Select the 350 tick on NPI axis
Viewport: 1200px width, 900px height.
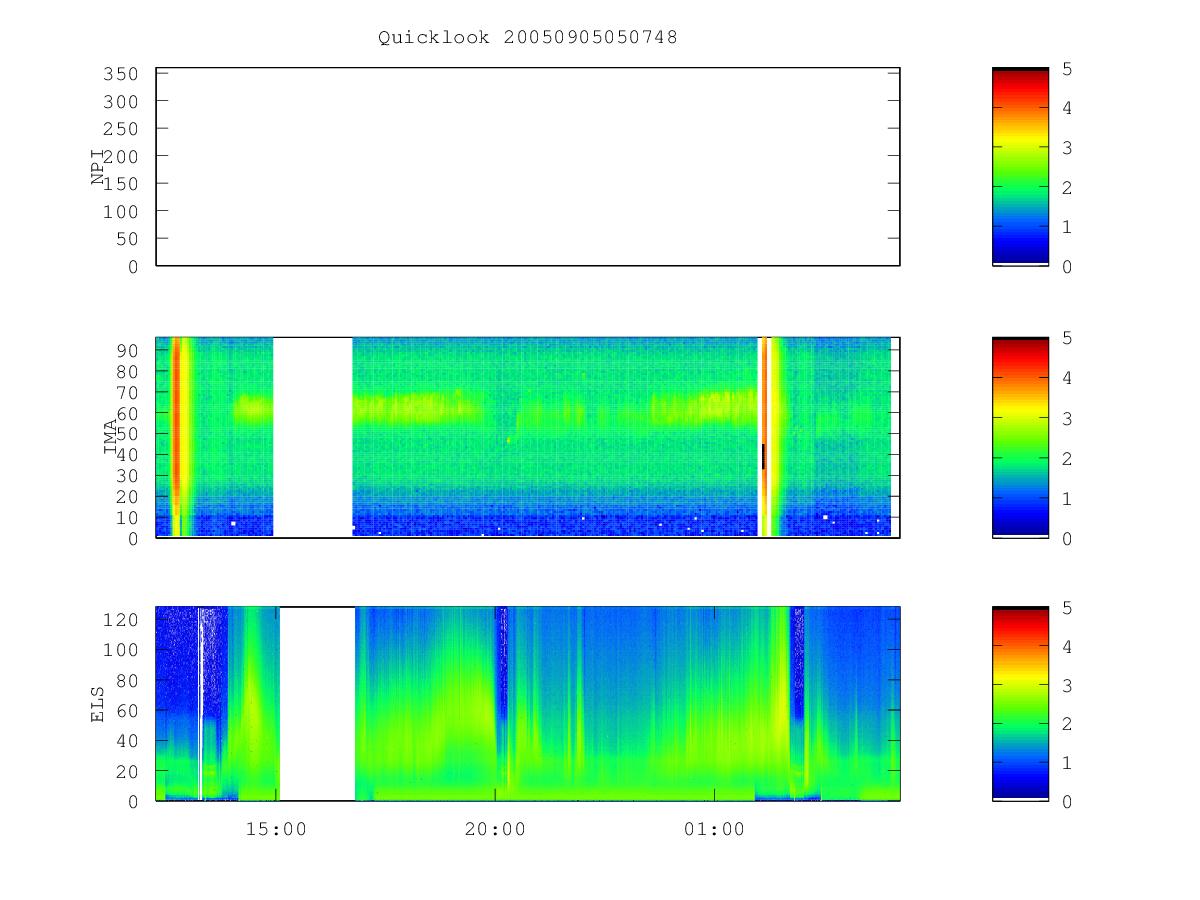click(x=119, y=74)
